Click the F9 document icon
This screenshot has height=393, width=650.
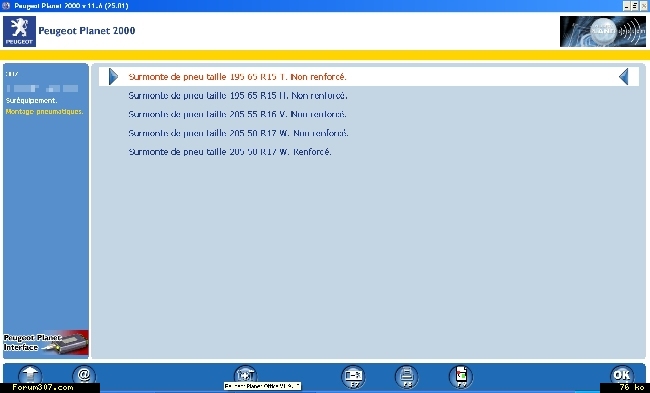tap(461, 376)
